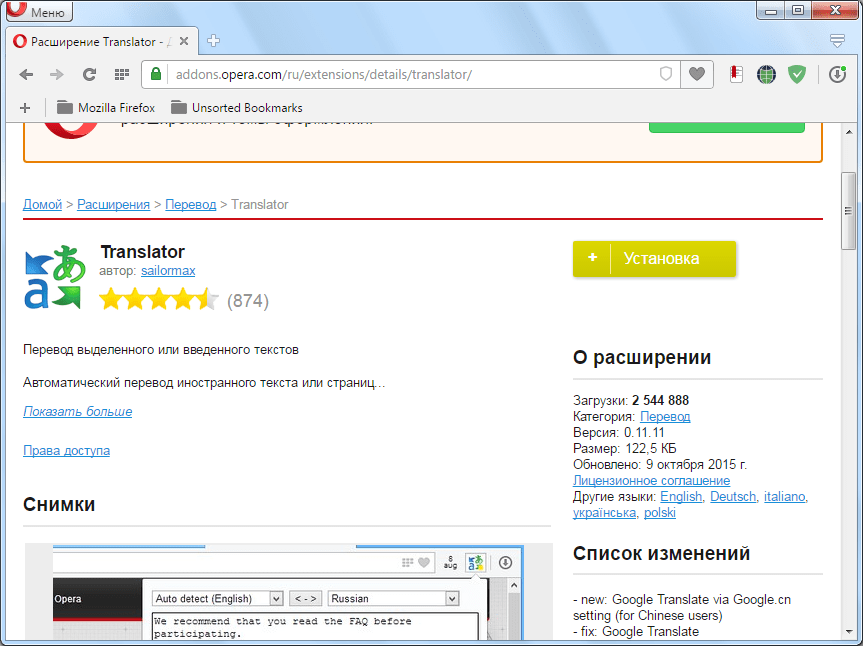Open the Unsorted Bookmarks folder
Image resolution: width=863 pixels, height=646 pixels.
[236, 107]
